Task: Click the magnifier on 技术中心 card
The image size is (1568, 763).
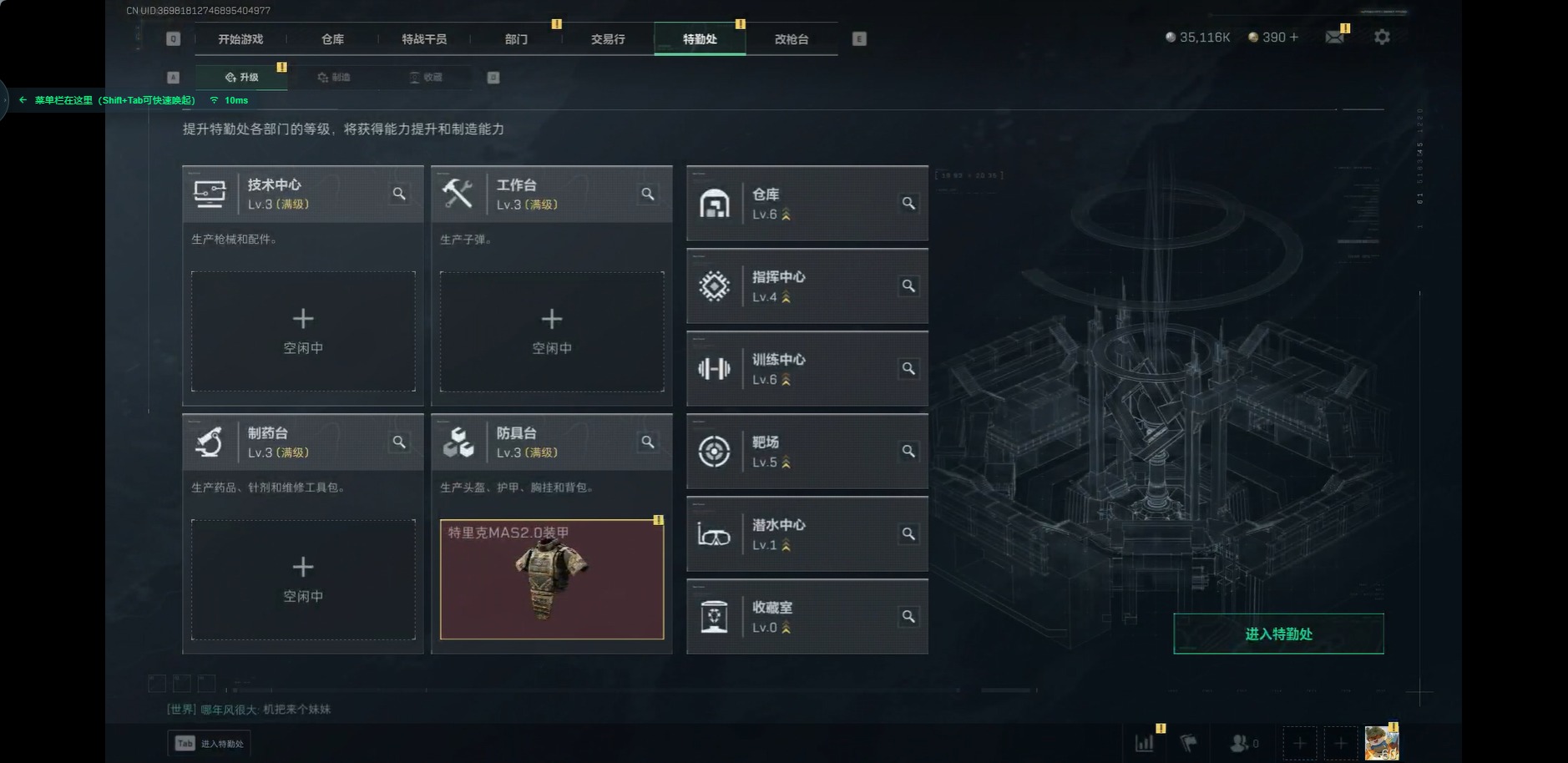Action: (x=399, y=194)
